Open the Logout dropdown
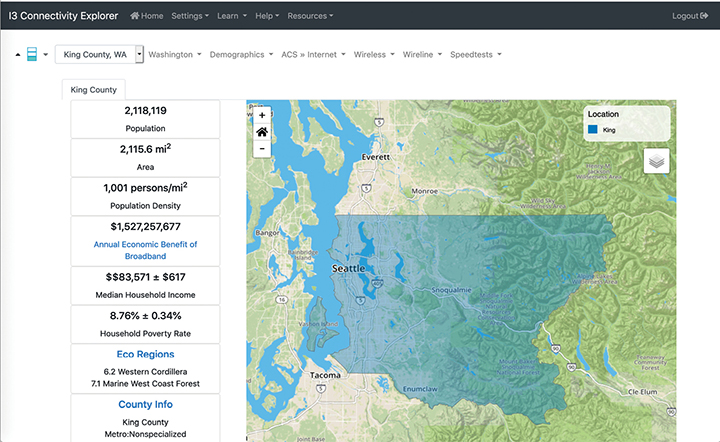 coord(689,16)
